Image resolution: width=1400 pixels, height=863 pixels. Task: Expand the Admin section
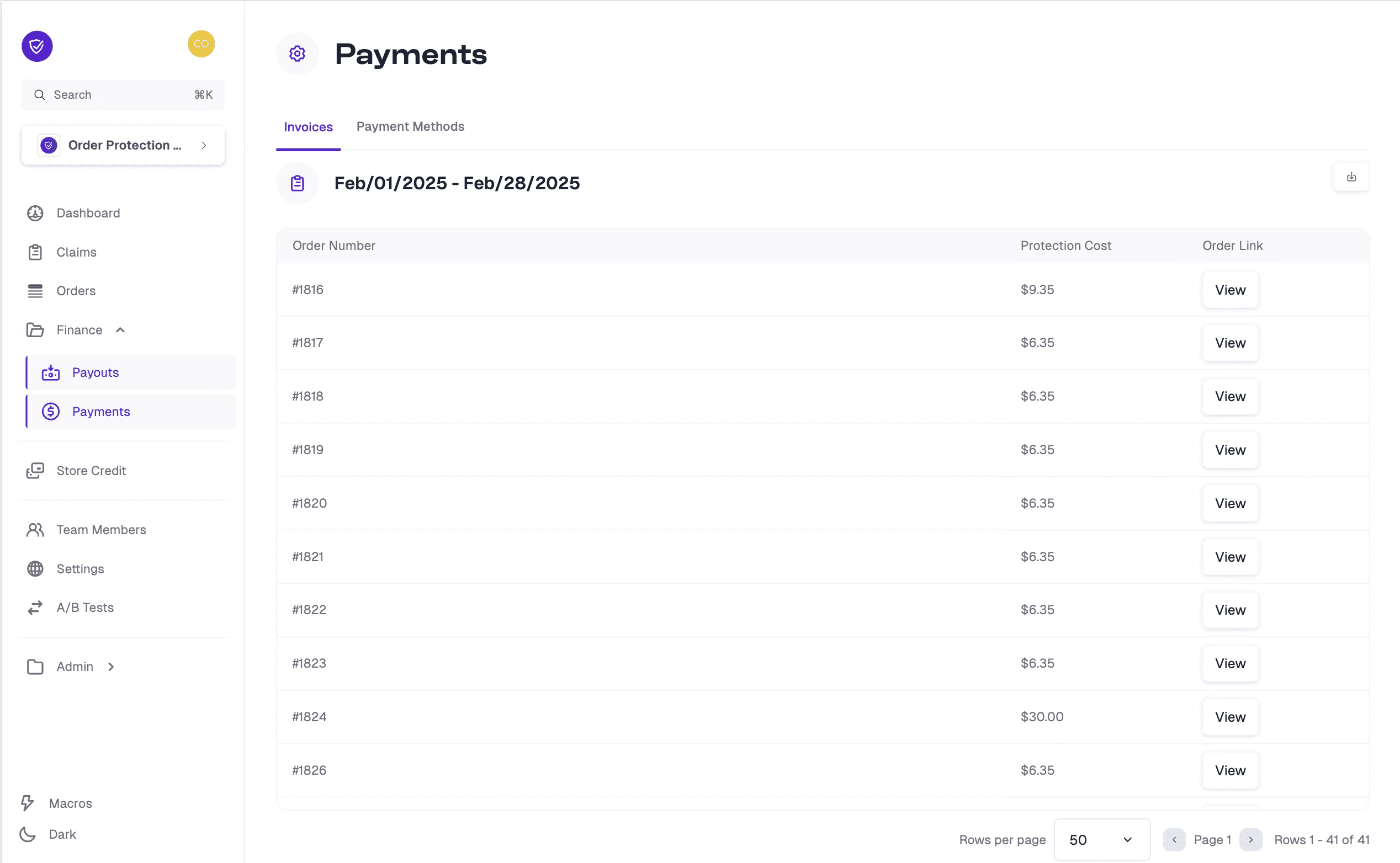click(110, 666)
